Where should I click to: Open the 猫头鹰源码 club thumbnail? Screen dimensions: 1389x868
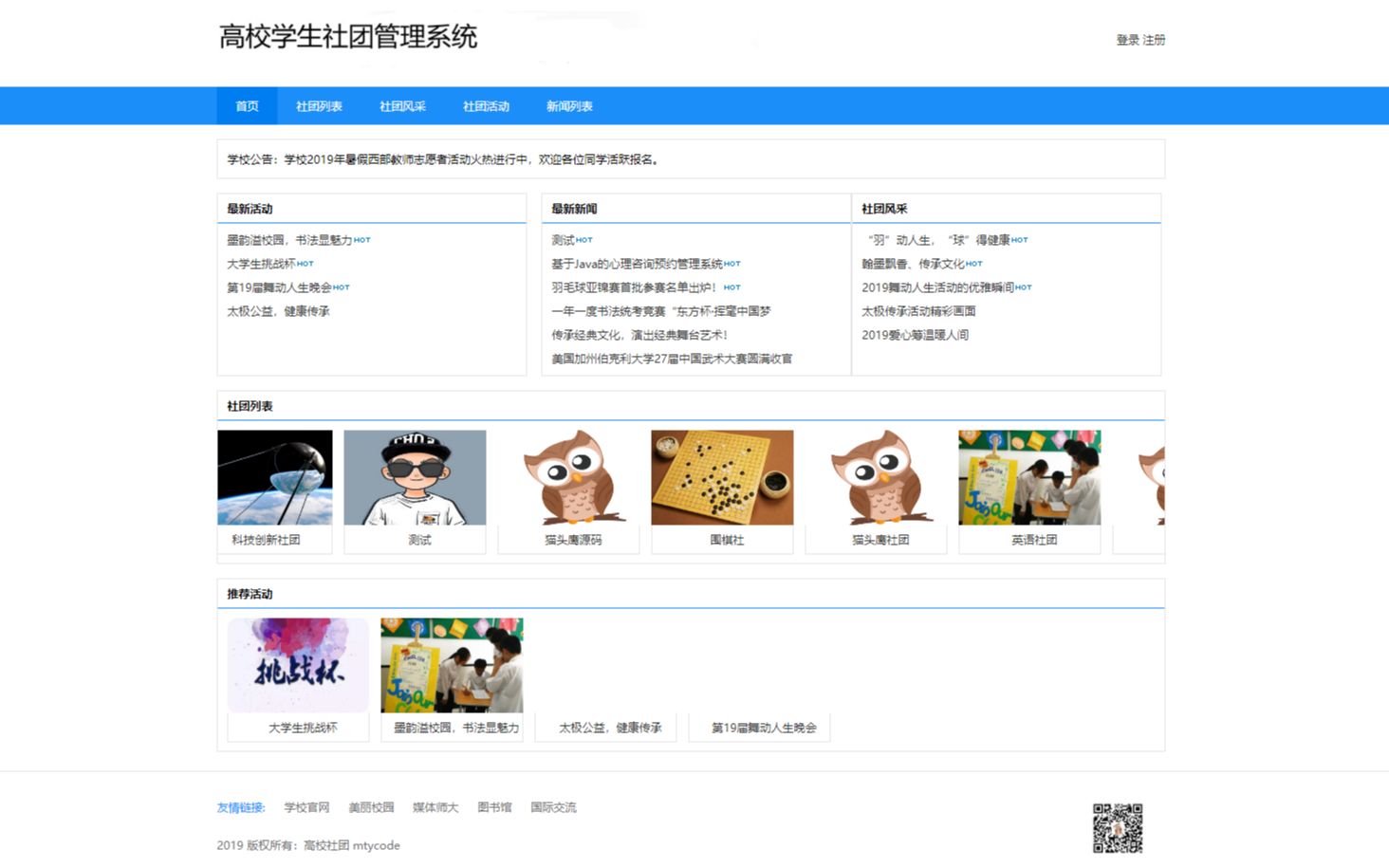point(568,477)
